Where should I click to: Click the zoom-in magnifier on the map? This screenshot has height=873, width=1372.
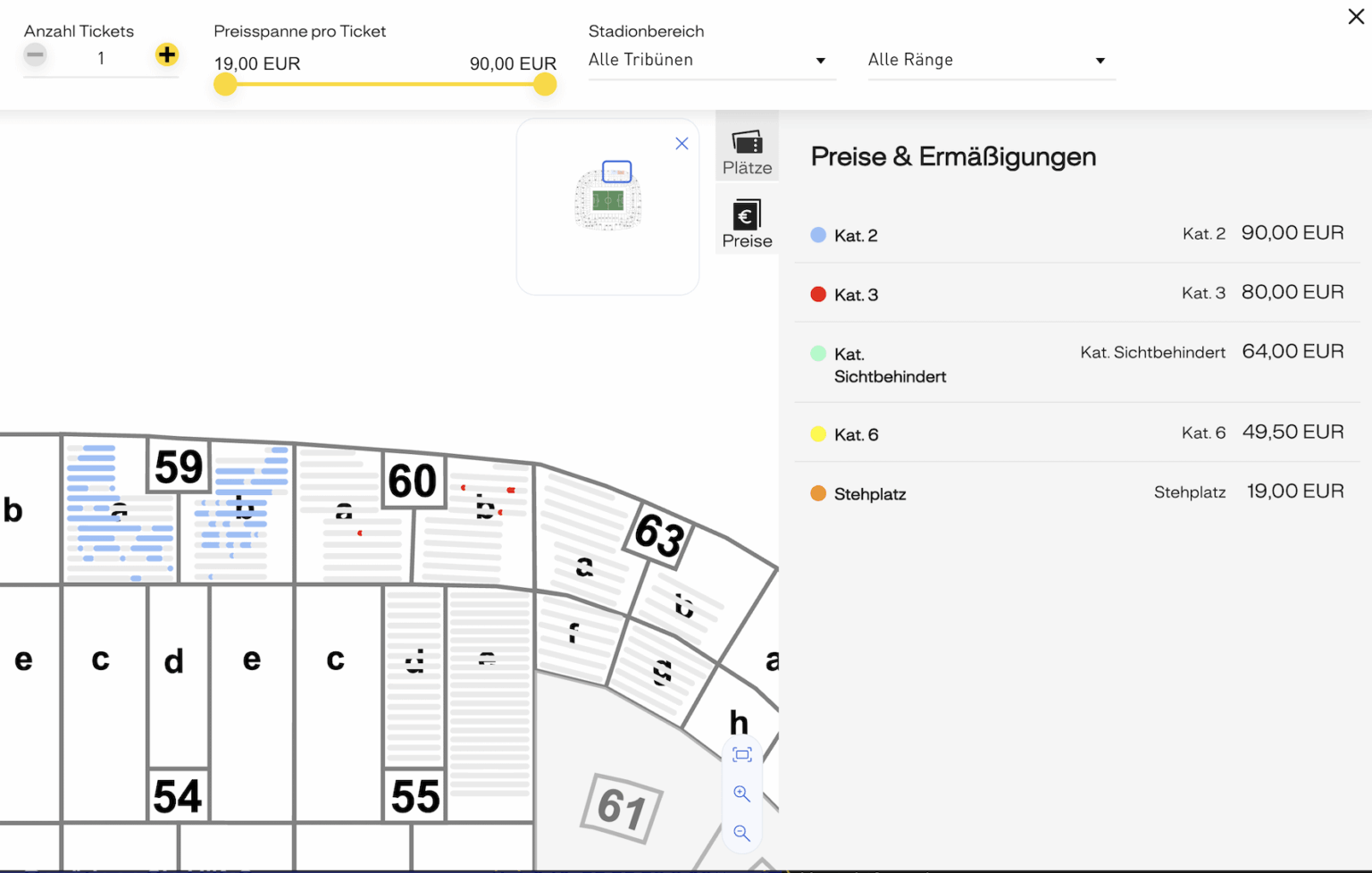coord(741,793)
